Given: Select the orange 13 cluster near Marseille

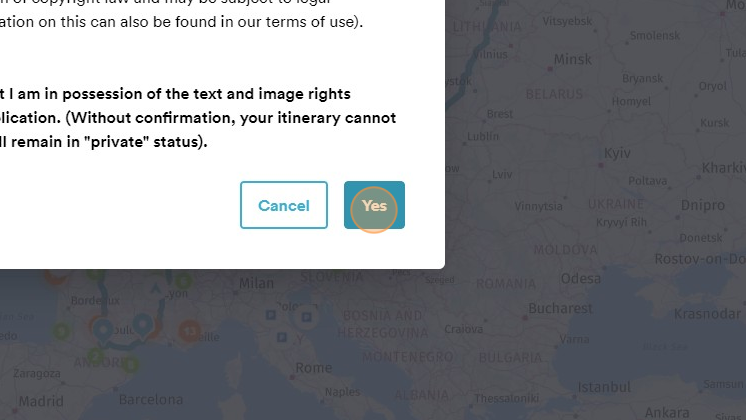Looking at the screenshot, I should point(190,331).
